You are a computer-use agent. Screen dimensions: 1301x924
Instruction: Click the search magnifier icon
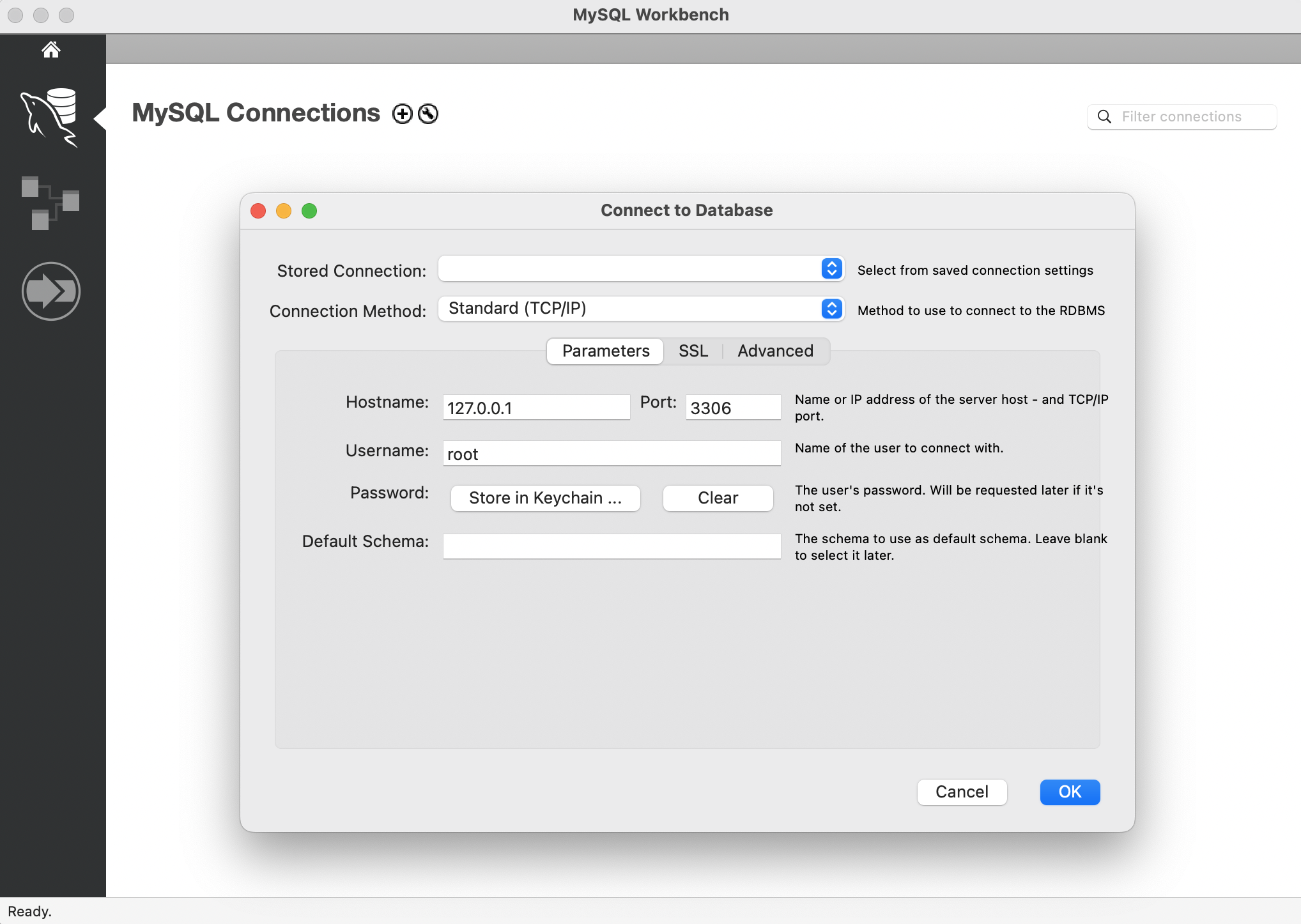point(1104,116)
